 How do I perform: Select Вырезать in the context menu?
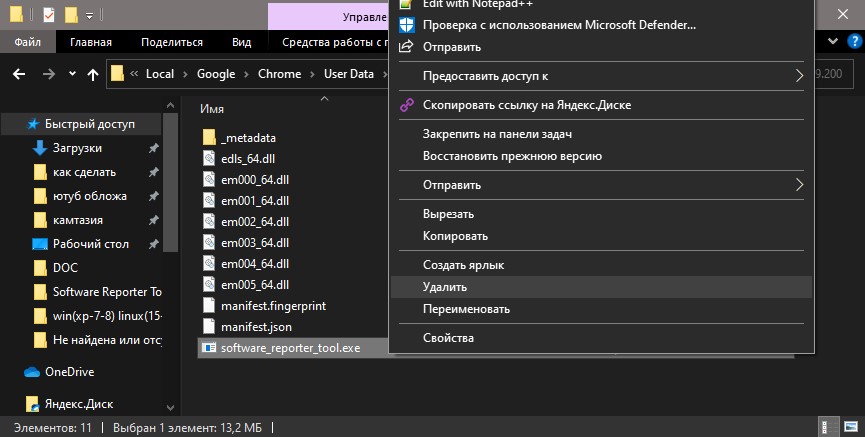(x=601, y=214)
